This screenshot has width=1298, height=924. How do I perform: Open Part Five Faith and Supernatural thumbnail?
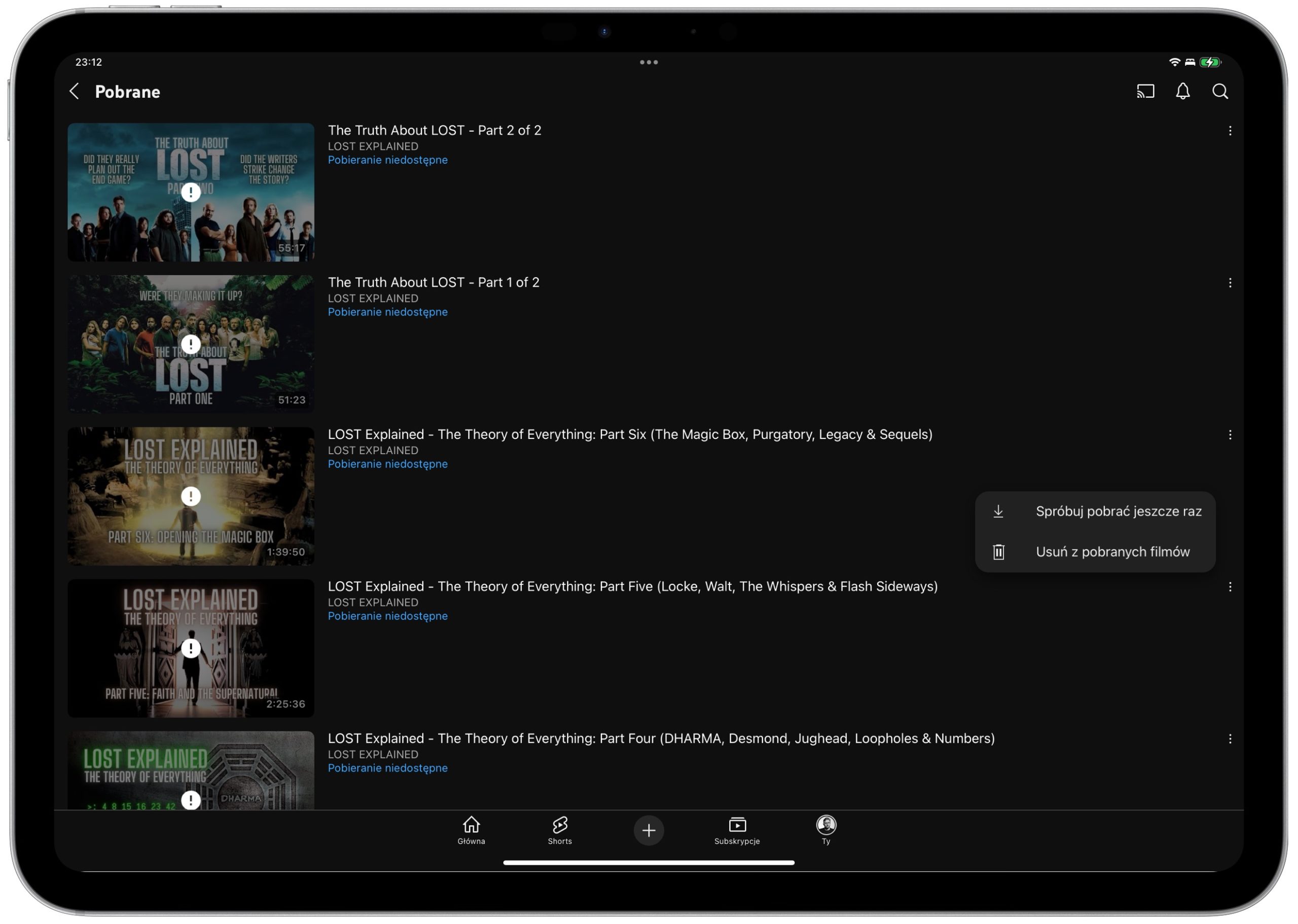[x=191, y=648]
